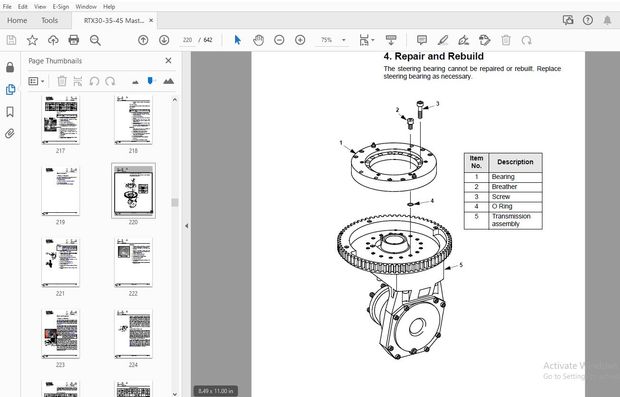Click the stamp tool icon
This screenshot has width=620, height=397.
[484, 40]
